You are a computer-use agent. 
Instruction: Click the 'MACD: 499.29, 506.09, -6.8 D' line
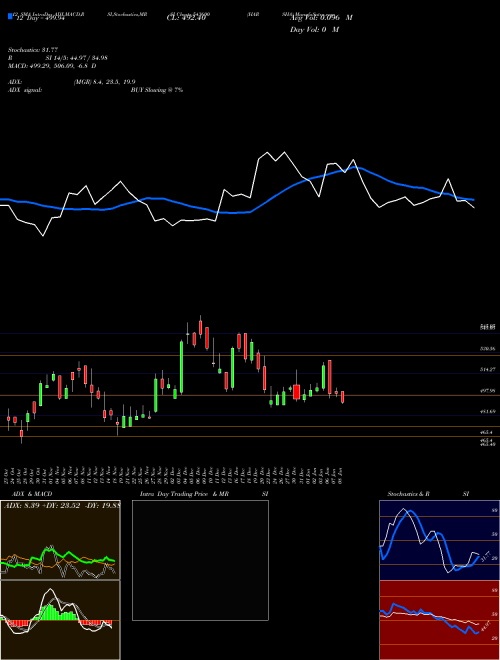(52, 66)
